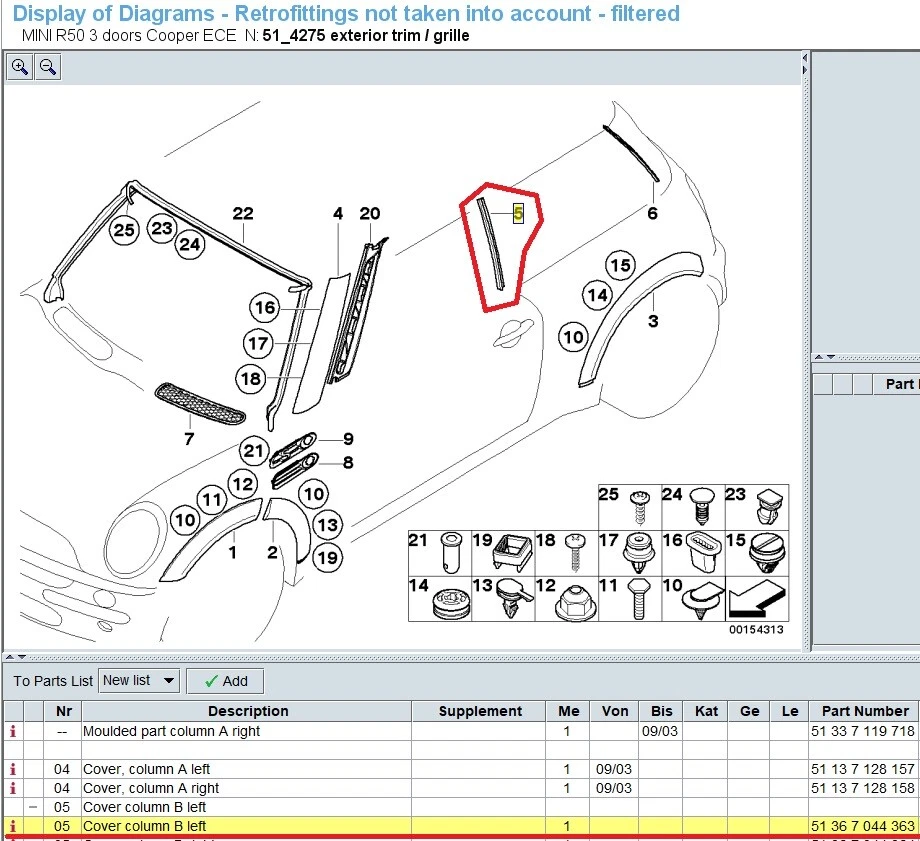
Task: Collapse the 05 Cover column B left group
Action: pyautogui.click(x=33, y=807)
